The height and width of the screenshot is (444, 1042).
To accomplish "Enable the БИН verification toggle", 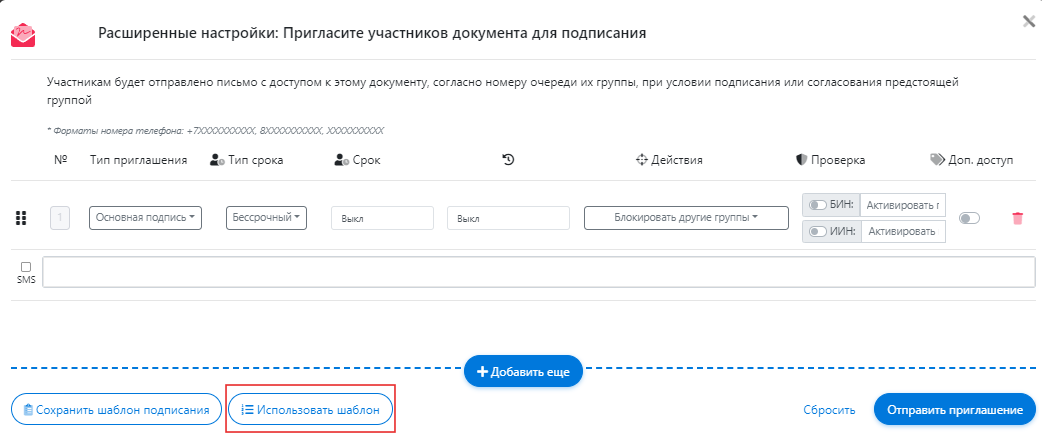I will (x=818, y=205).
